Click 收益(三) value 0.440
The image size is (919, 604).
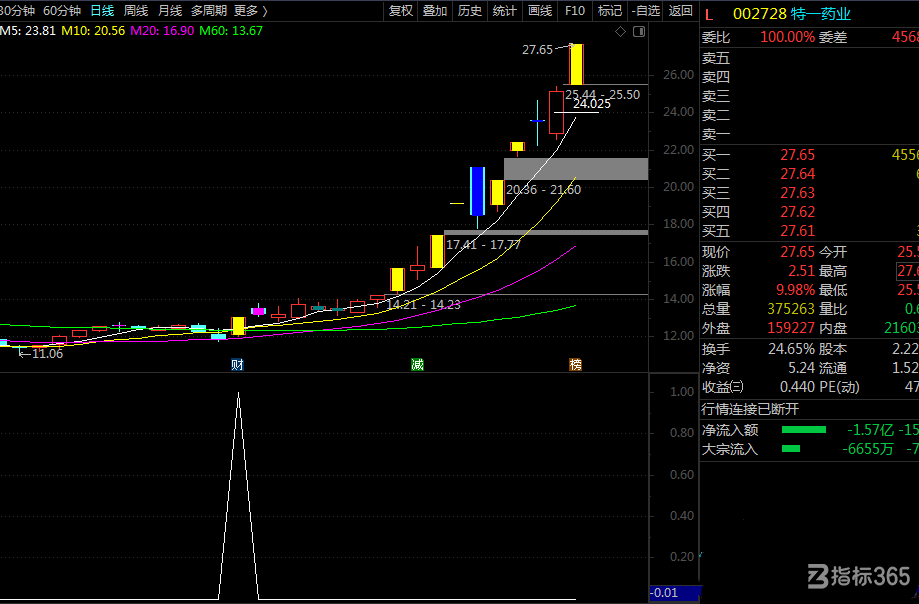click(797, 387)
